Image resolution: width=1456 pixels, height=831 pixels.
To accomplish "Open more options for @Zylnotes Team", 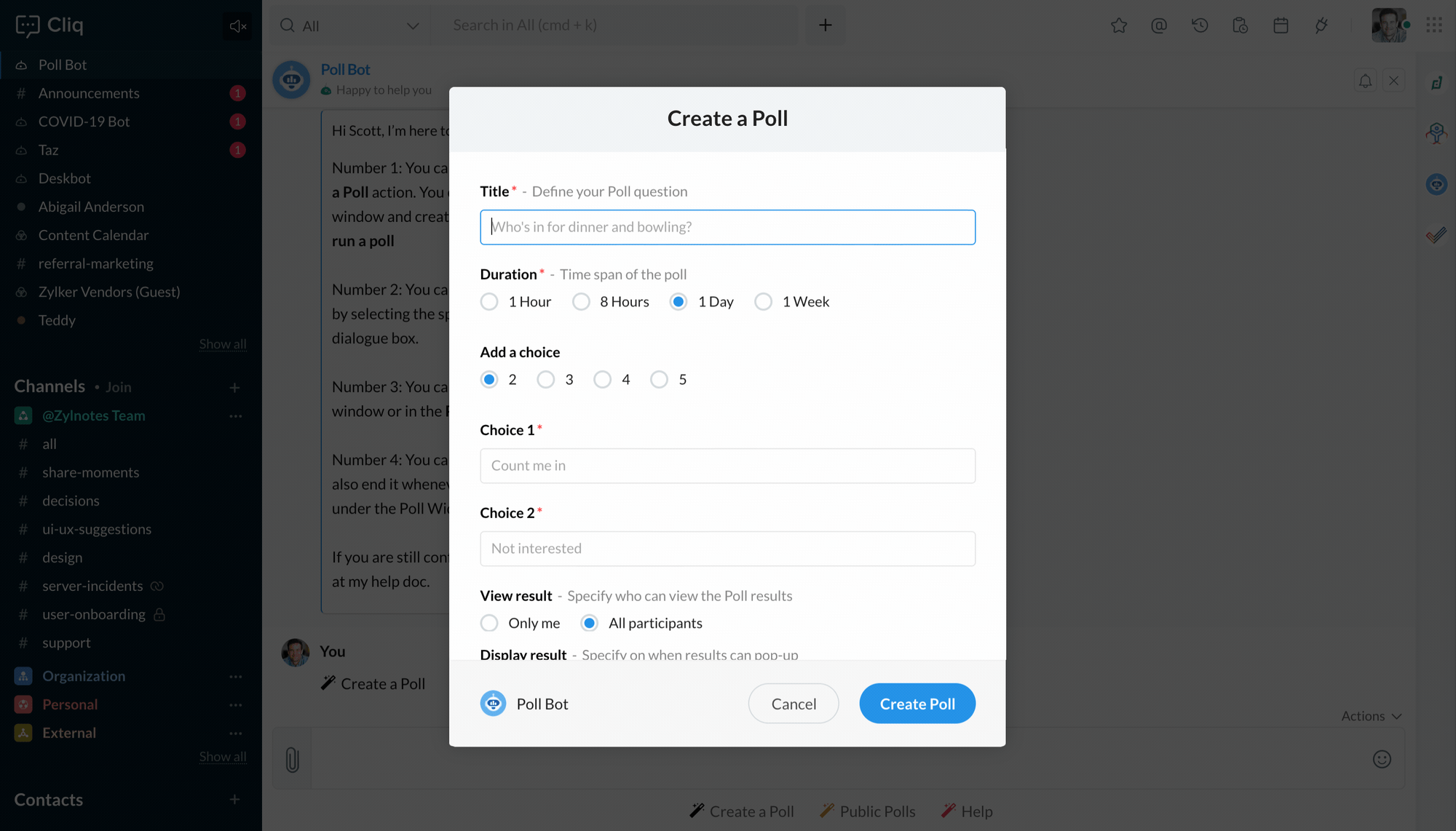I will click(x=235, y=416).
